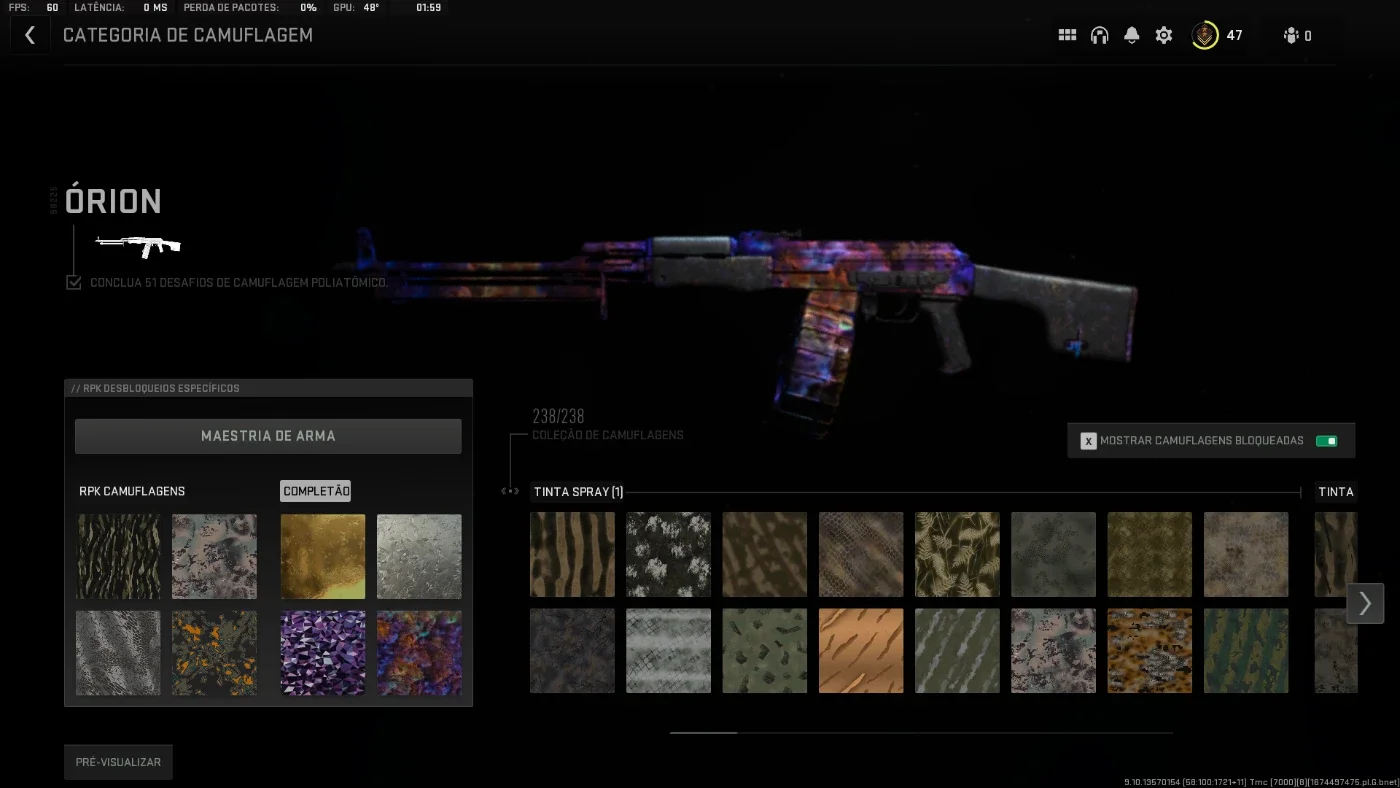Select the green with white streaks camo
Image resolution: width=1400 pixels, height=788 pixels.
[x=957, y=651]
